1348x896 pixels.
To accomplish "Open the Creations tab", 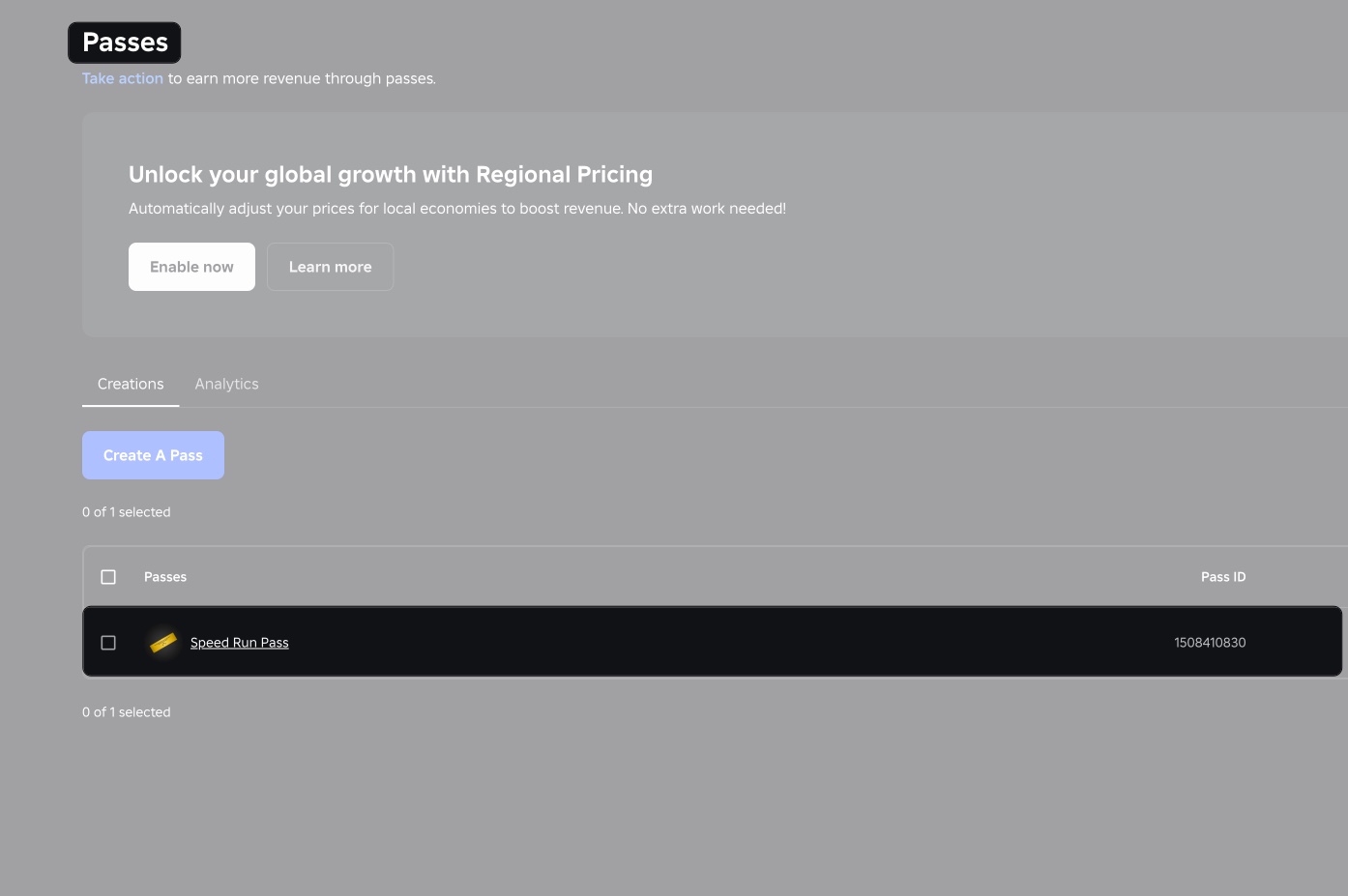I will click(x=131, y=384).
